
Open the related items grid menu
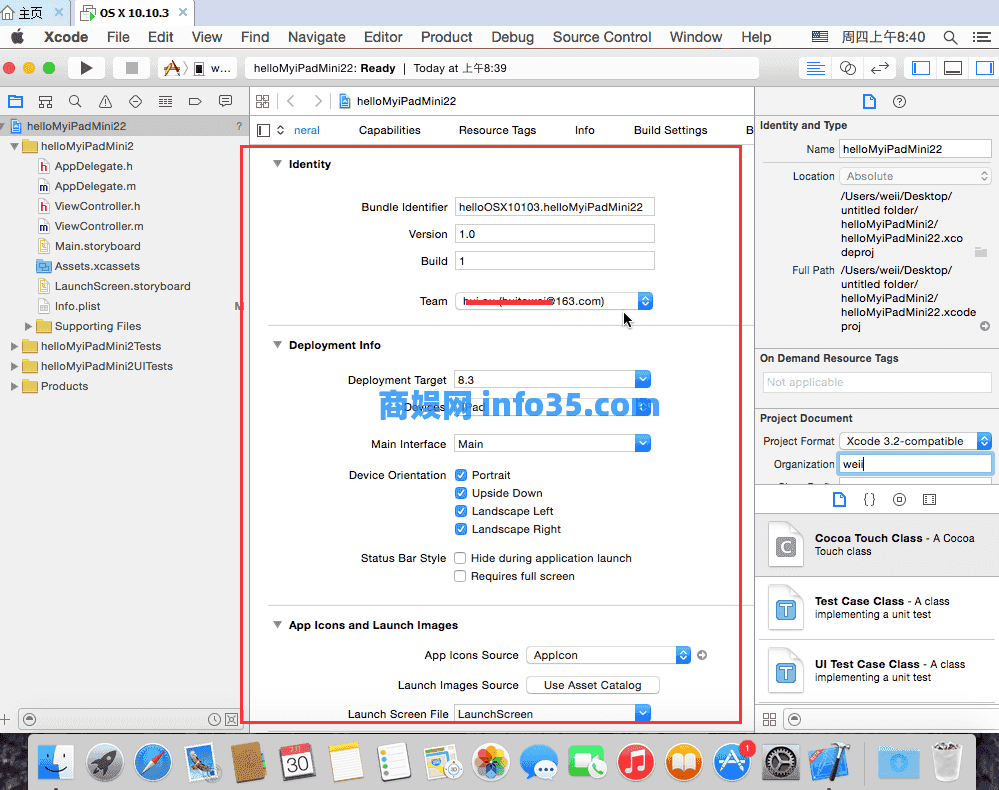click(x=262, y=101)
